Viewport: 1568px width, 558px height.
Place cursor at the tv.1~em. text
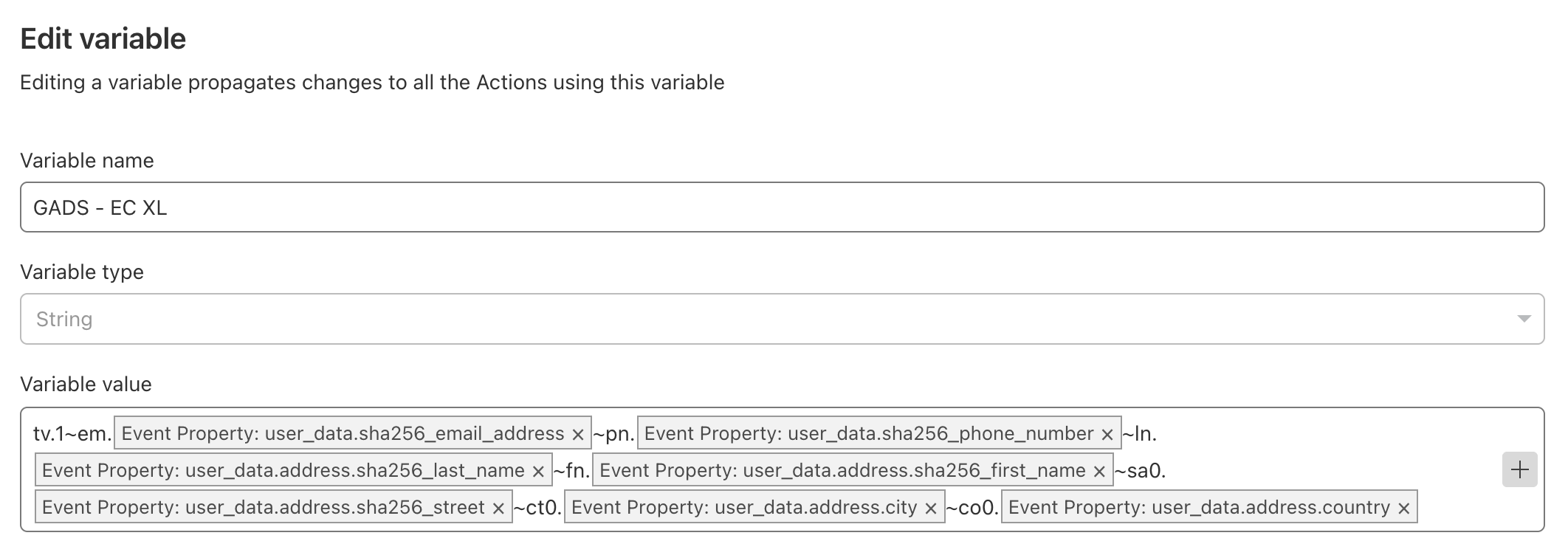pos(72,434)
